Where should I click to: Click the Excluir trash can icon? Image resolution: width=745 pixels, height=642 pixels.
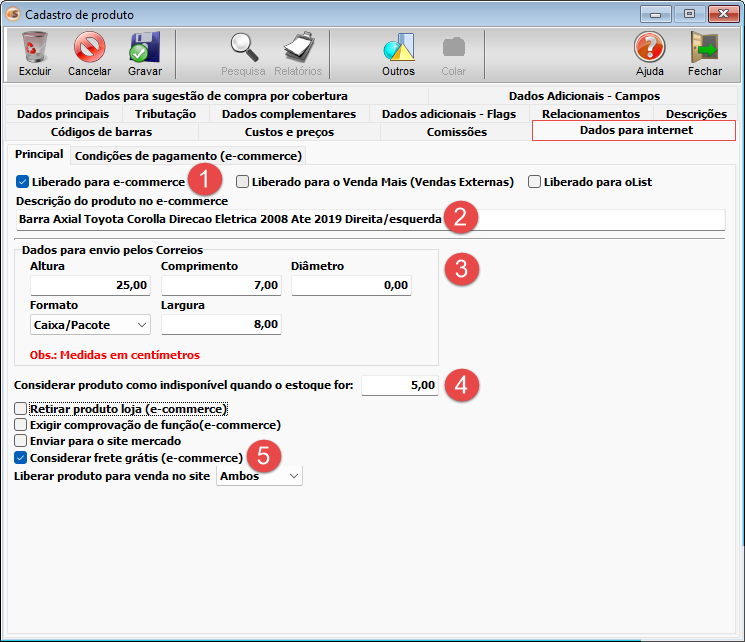[x=35, y=47]
